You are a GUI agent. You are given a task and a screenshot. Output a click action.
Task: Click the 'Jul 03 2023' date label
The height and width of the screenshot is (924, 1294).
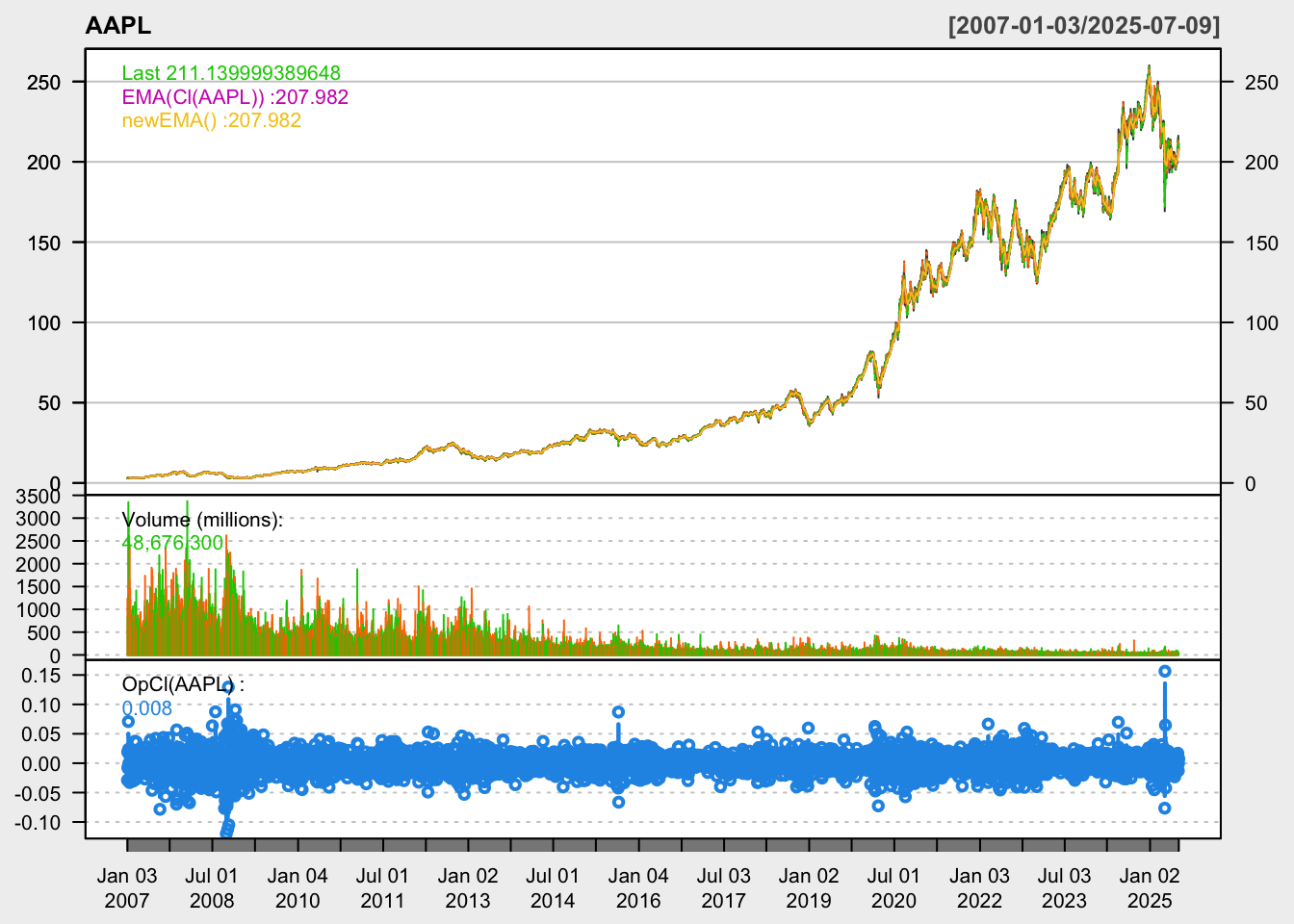[1064, 888]
